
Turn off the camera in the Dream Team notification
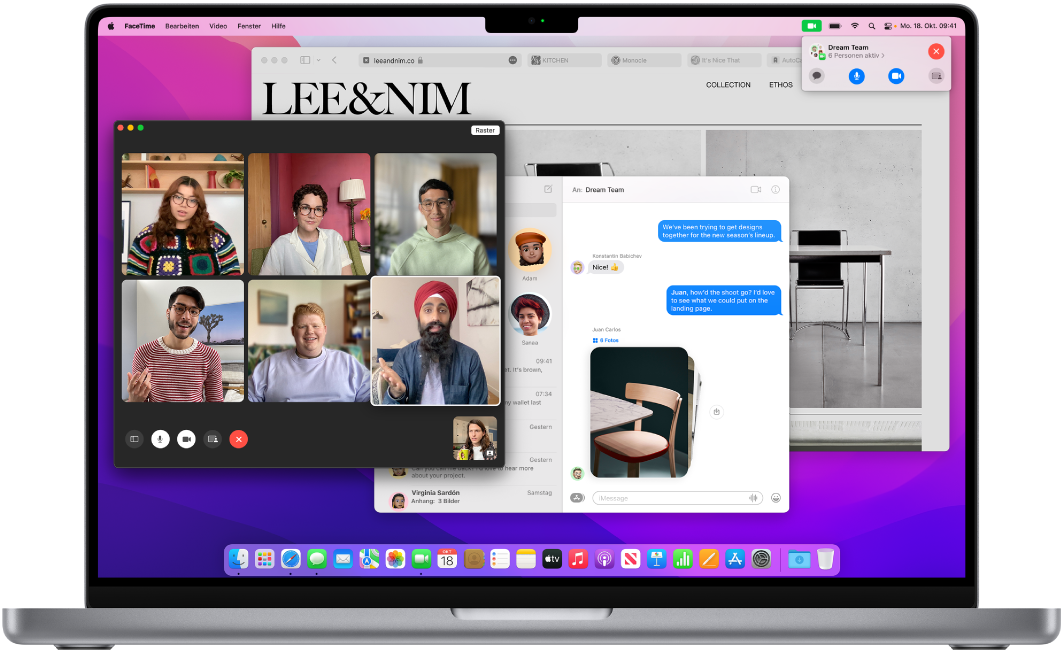896,76
